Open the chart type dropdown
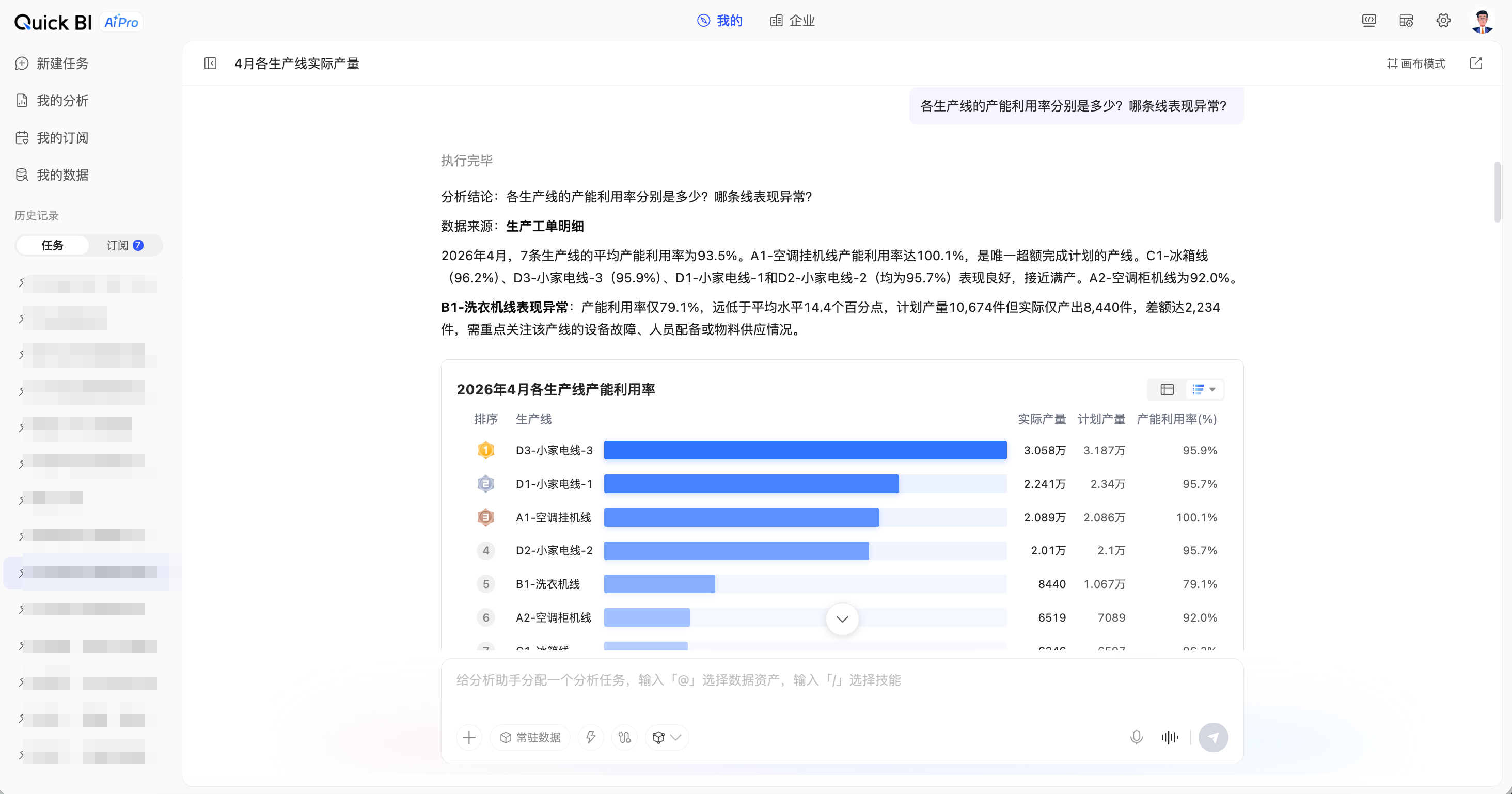This screenshot has width=1512, height=794. click(x=1204, y=389)
